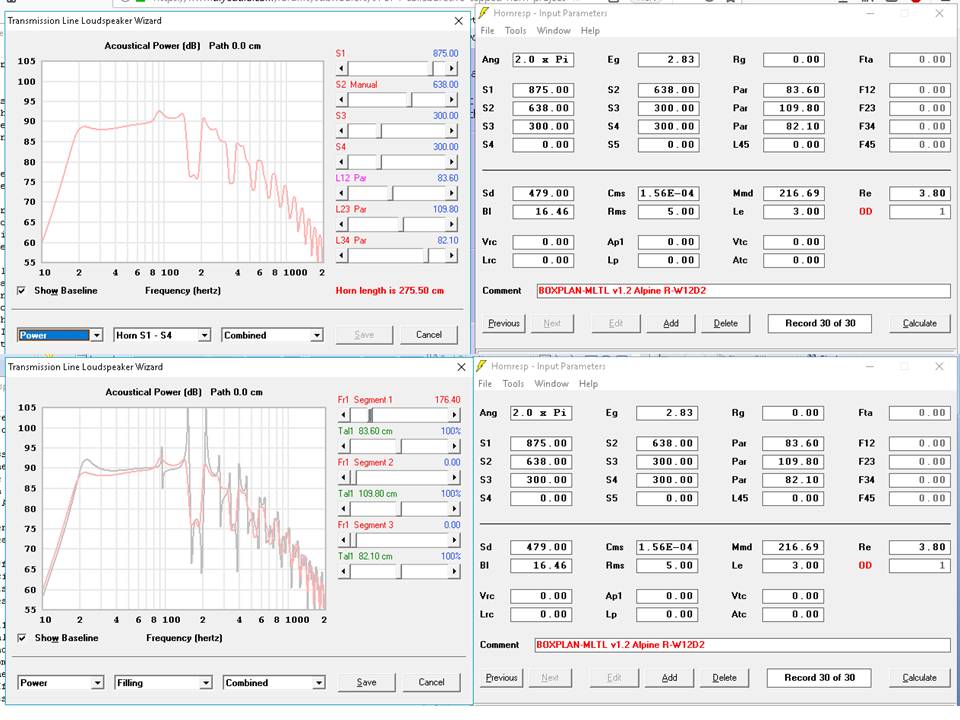Click S4 slider right arrow in top wizard

[x=452, y=162]
